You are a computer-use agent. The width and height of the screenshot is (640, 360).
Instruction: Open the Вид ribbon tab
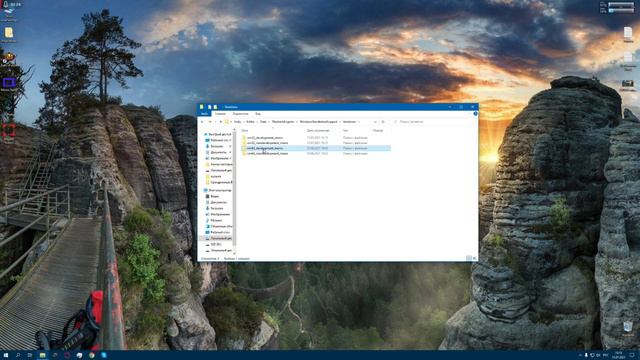(x=258, y=114)
